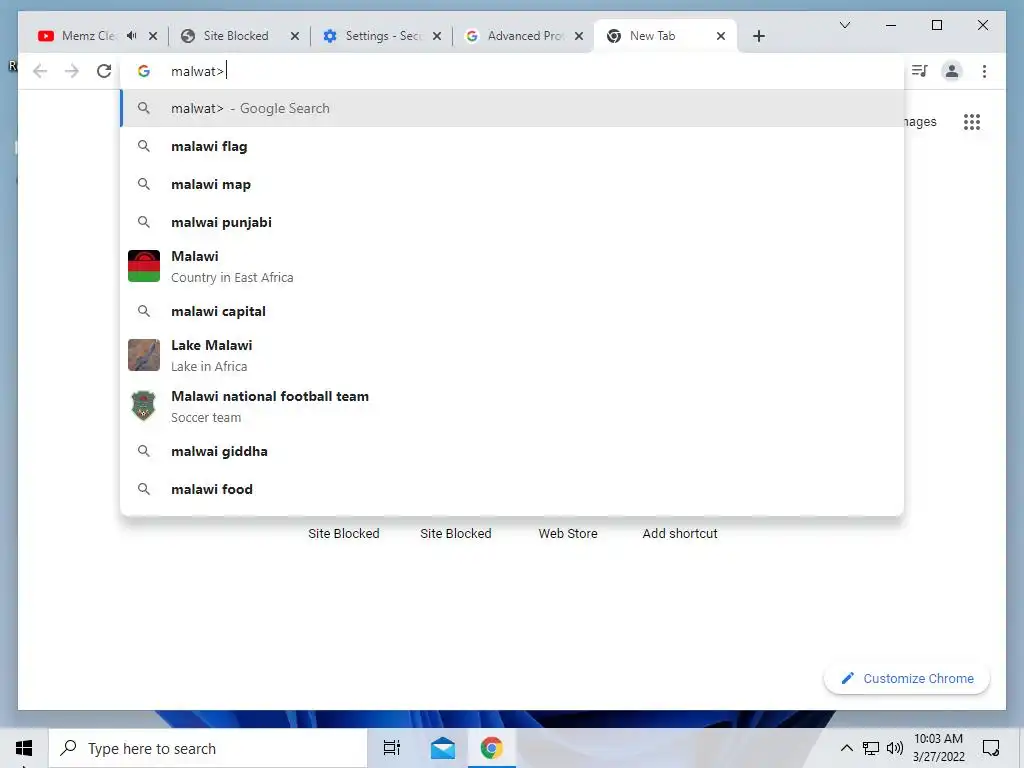The image size is (1024, 768).
Task: Open the Windows Start menu
Action: [24, 748]
